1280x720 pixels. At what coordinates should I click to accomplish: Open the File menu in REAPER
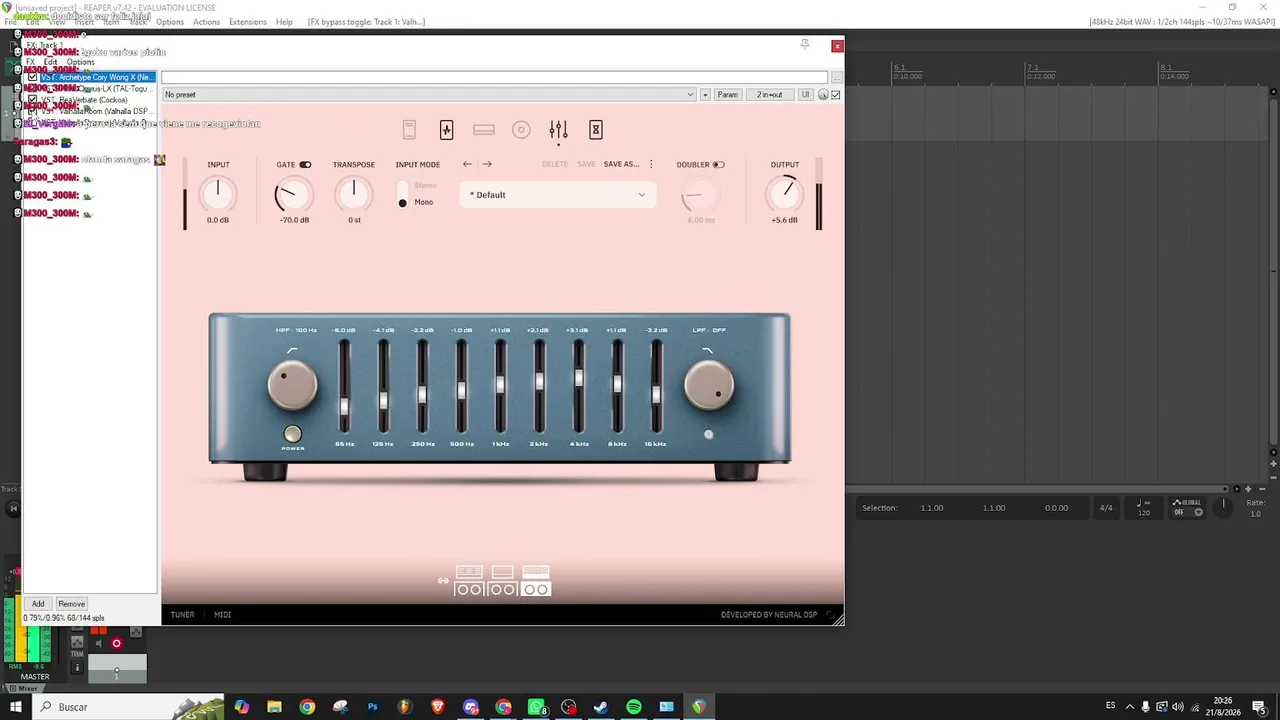click(x=11, y=22)
